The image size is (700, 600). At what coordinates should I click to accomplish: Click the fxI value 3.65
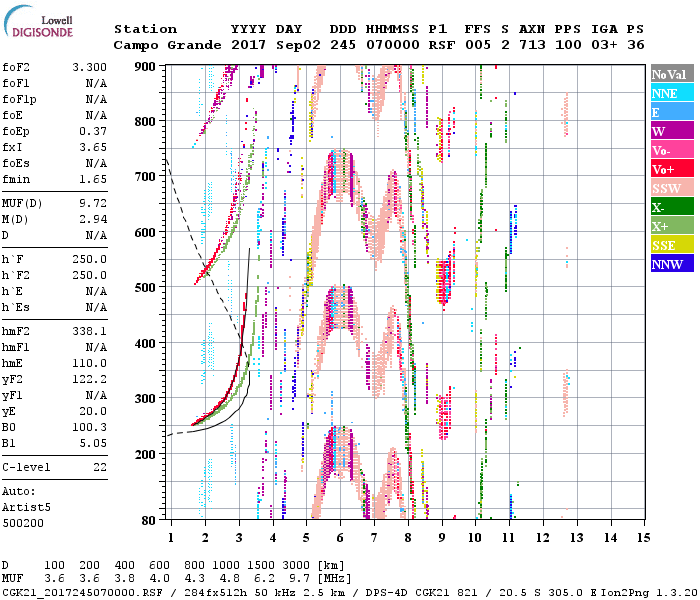[93, 147]
